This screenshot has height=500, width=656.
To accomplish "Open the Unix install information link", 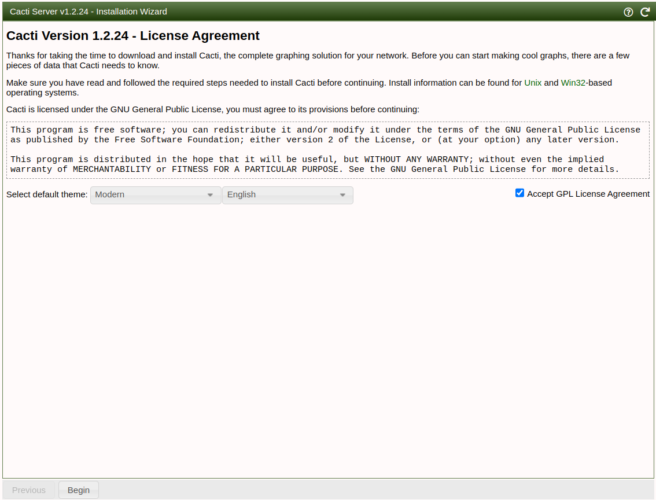I will [533, 83].
